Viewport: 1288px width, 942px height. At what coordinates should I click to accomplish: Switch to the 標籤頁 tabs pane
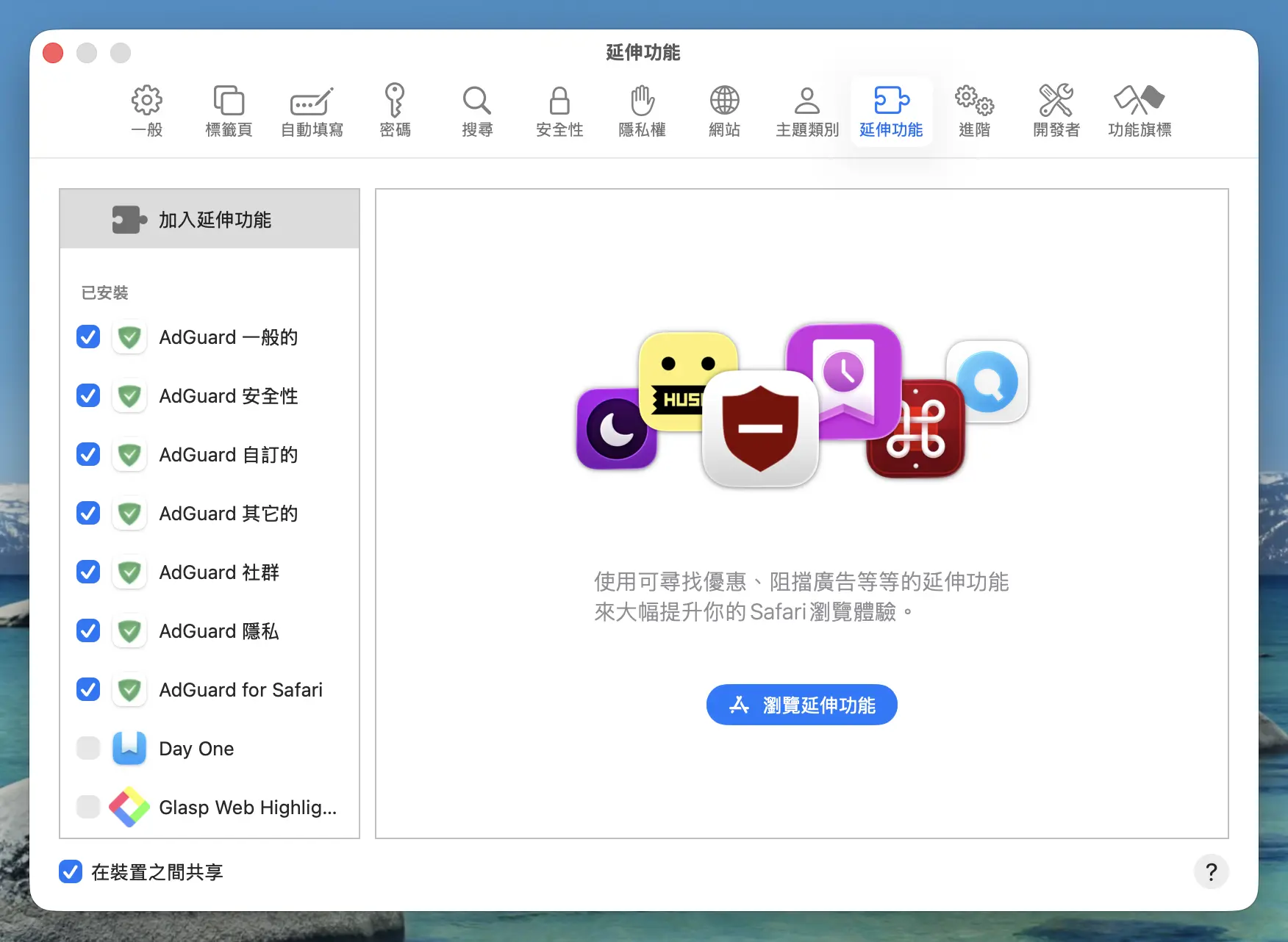[229, 111]
